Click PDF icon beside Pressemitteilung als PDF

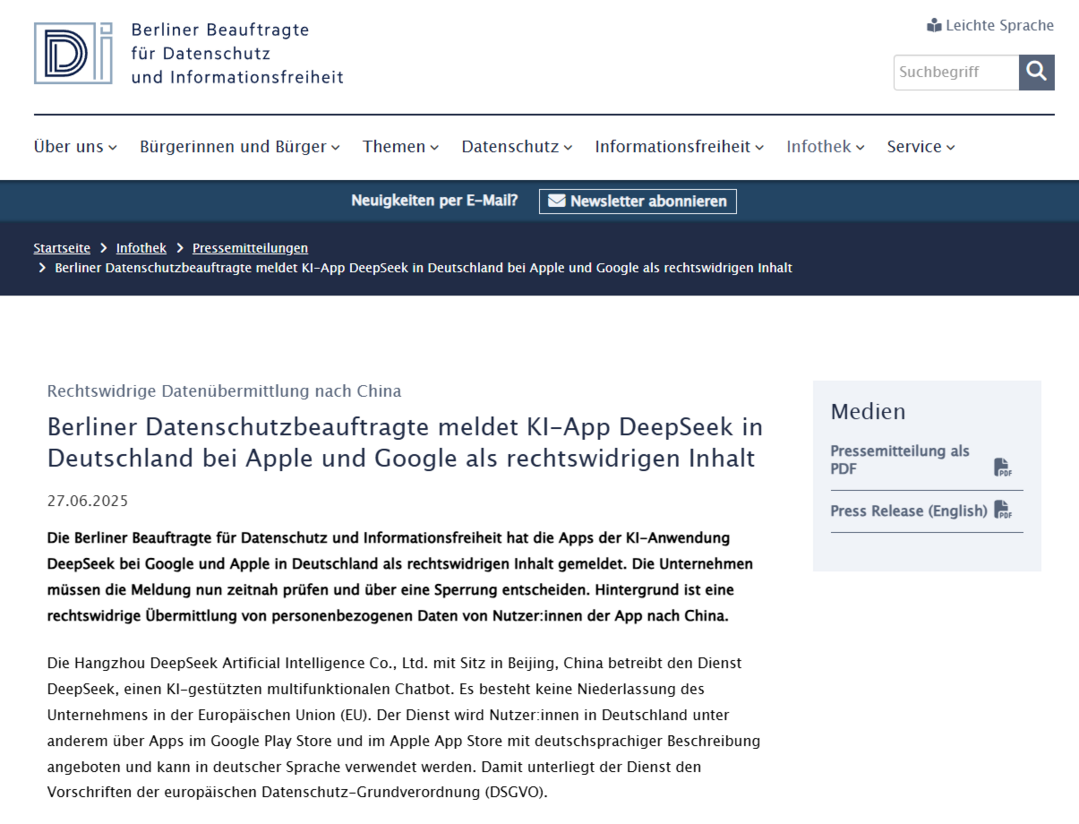pos(1003,467)
